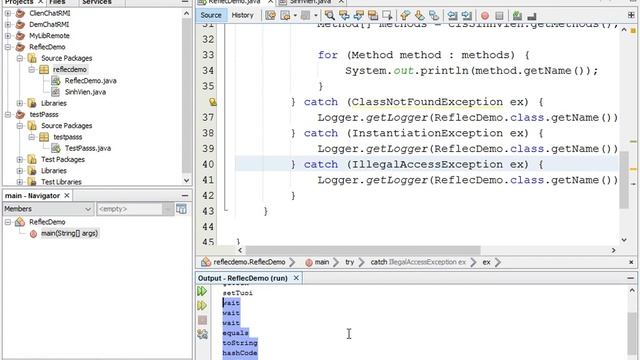
Task: Click the Uncomment lines toolbar icon
Action: [531, 16]
